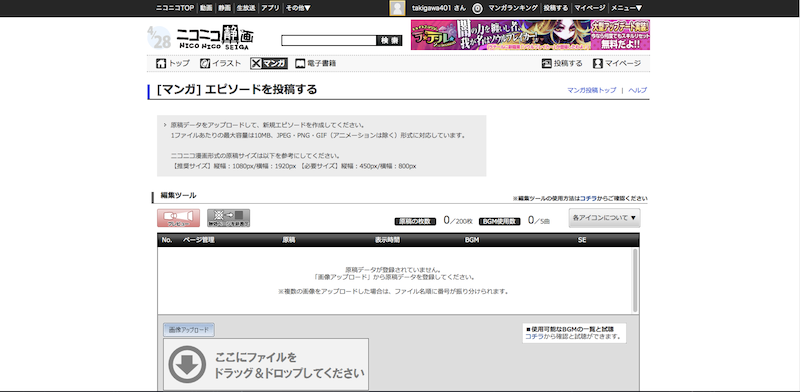Click the user avatar thumbnail in top bar

397,8
